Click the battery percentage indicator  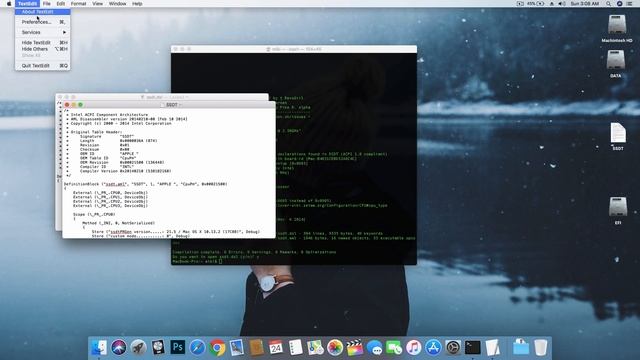tap(536, 4)
